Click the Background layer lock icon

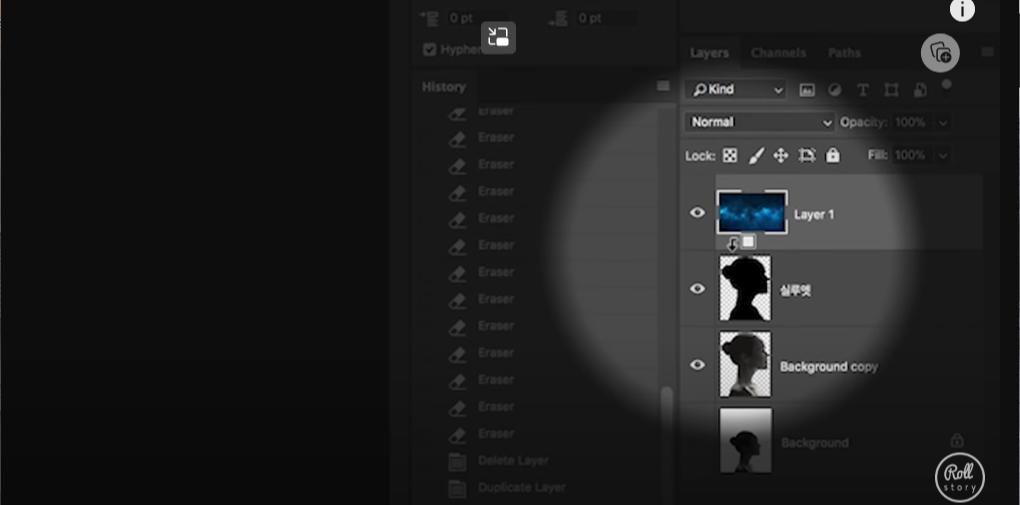point(956,441)
